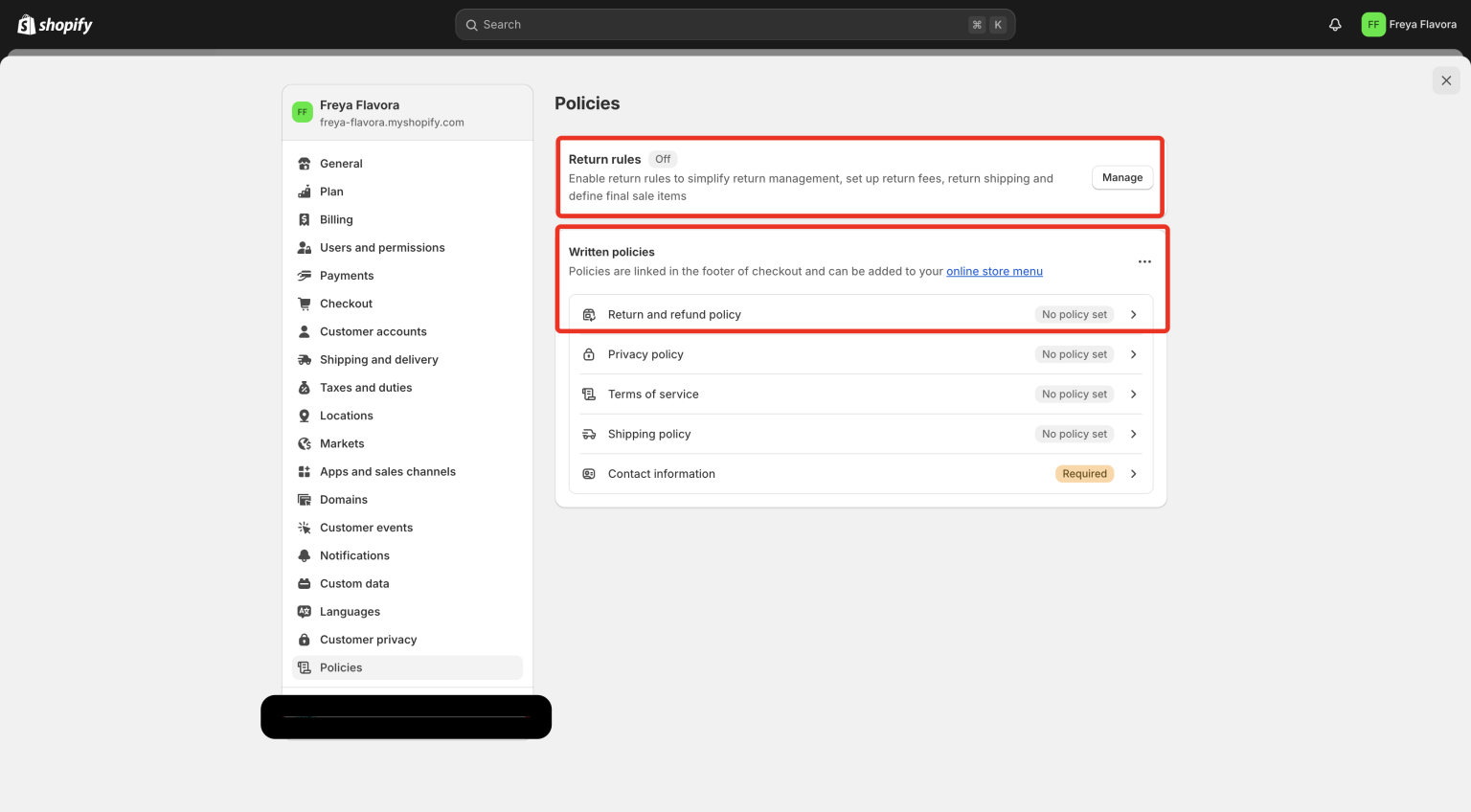Click the Shopify logo

tap(54, 24)
